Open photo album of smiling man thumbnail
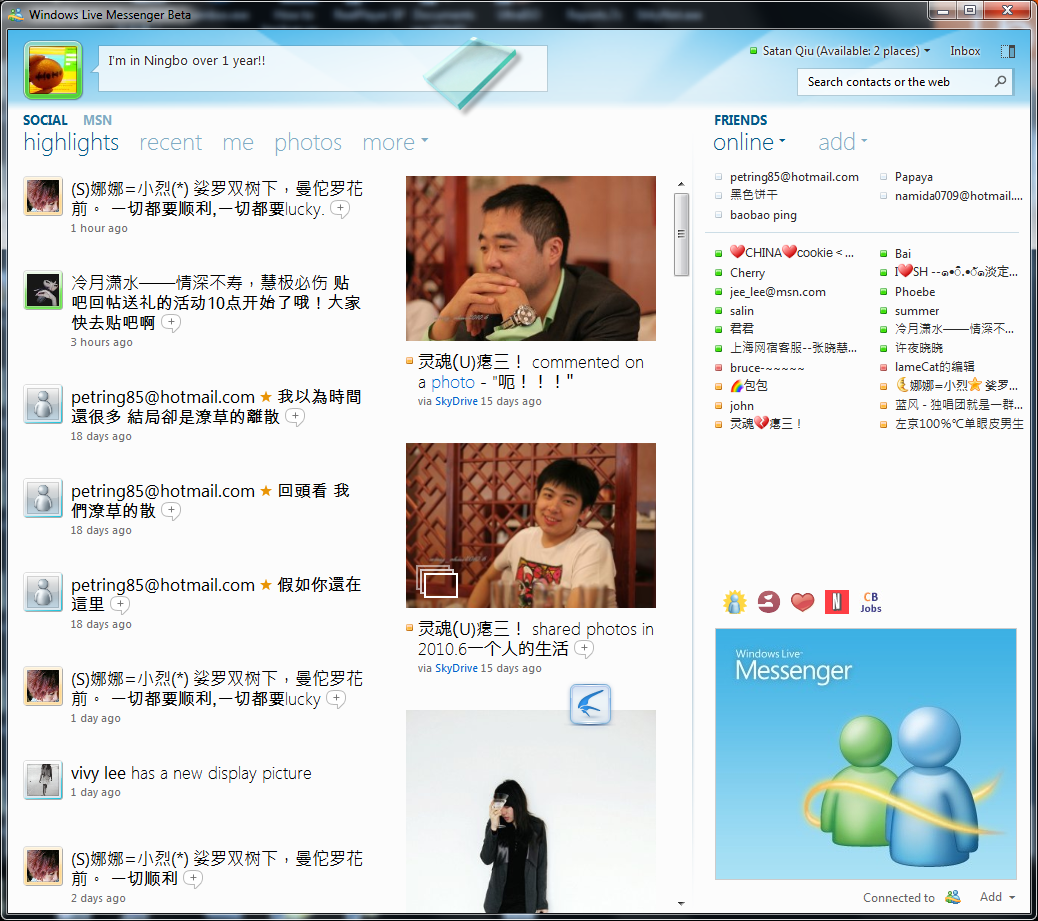The height and width of the screenshot is (921, 1038). pos(531,525)
